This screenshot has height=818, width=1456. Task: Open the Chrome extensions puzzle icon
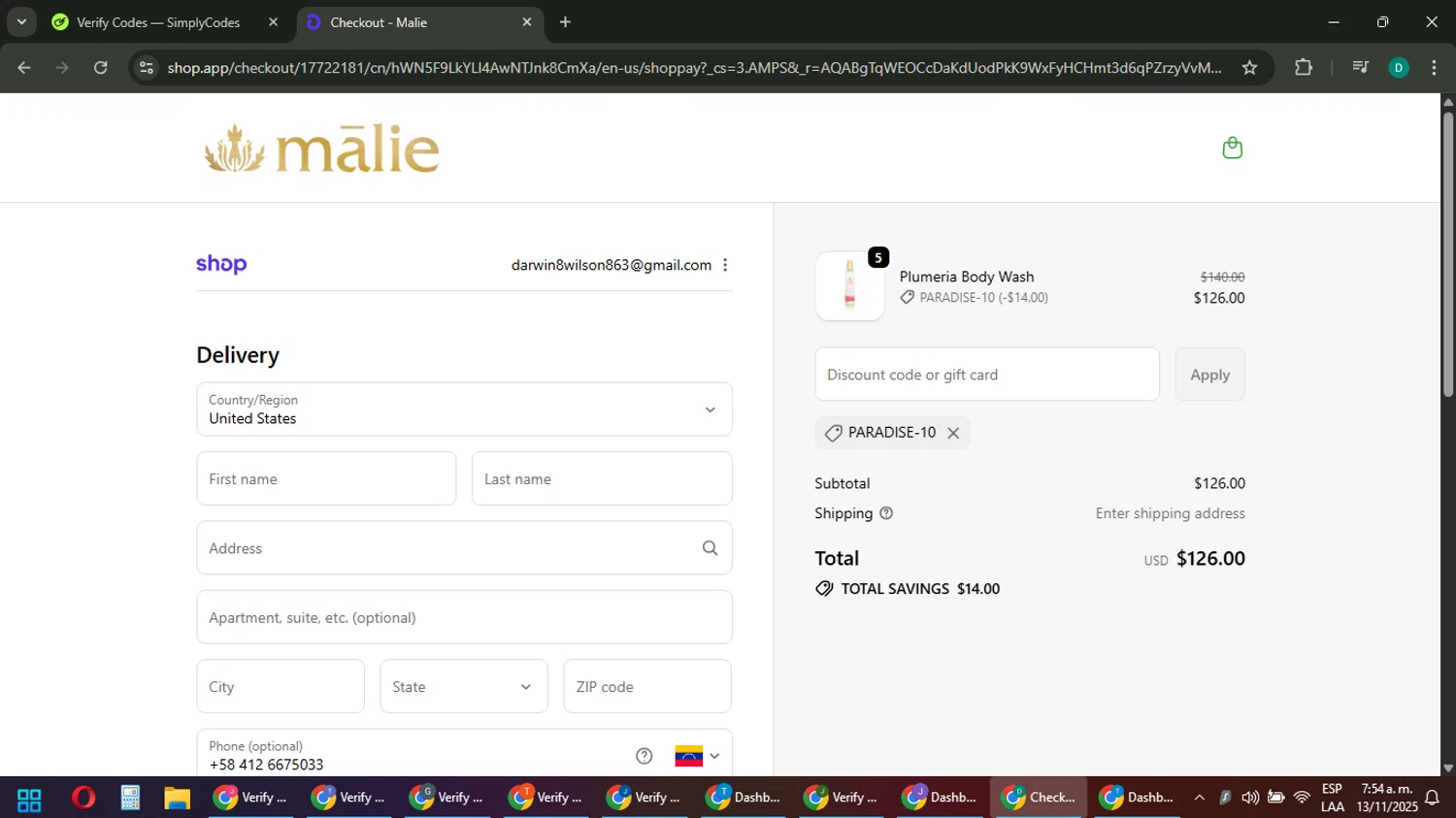tap(1304, 67)
